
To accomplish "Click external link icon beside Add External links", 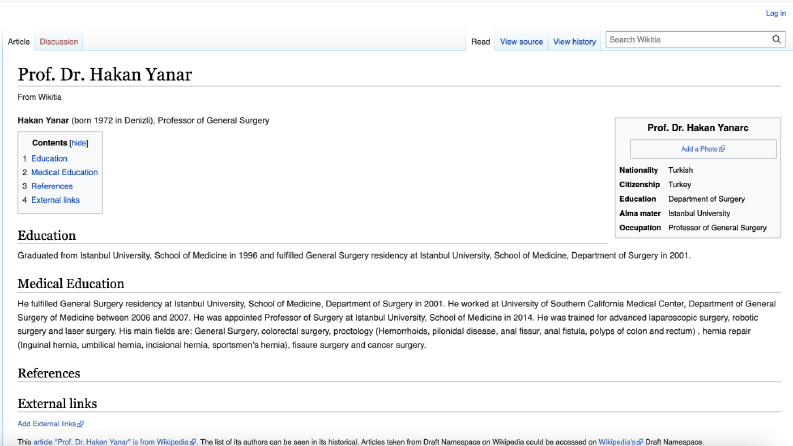I will pos(80,424).
